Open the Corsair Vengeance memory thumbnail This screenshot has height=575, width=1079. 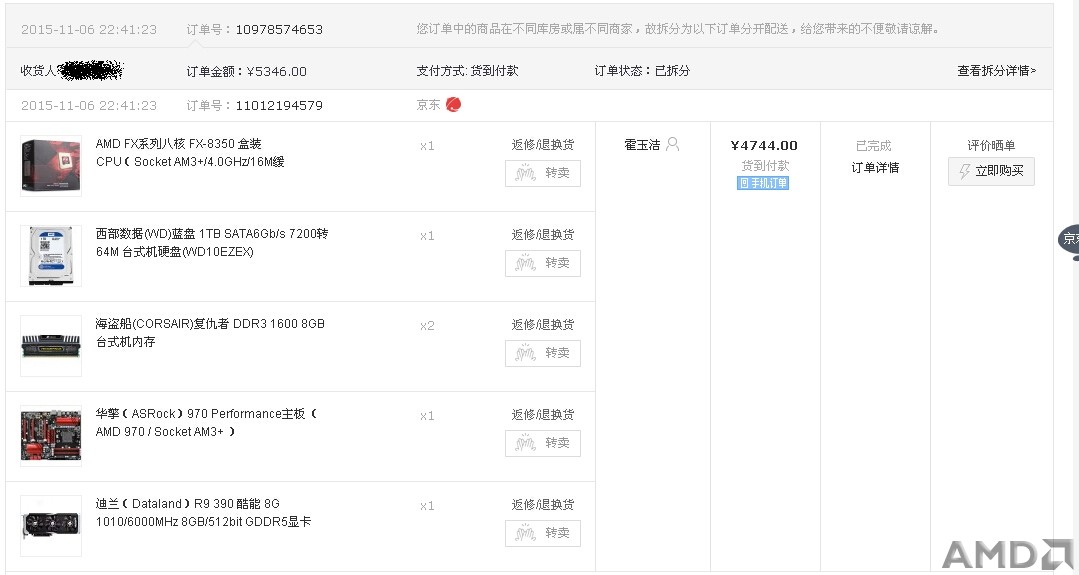pos(51,346)
